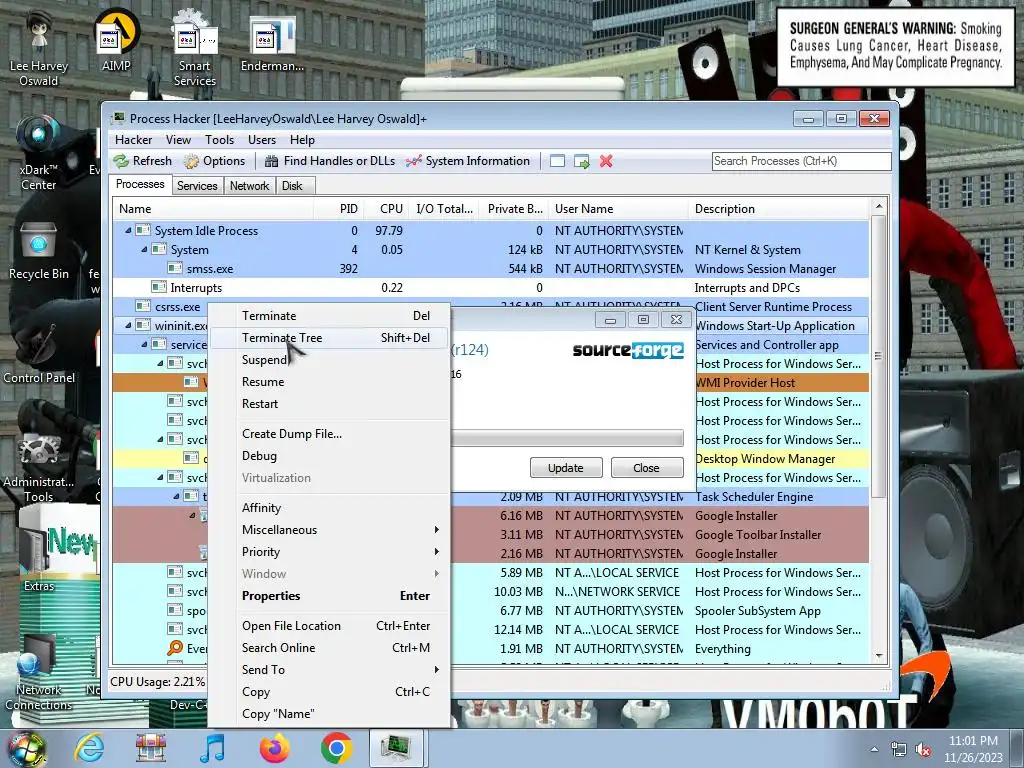Open the Tools menu
Screen dimensions: 1024x768
pyautogui.click(x=219, y=140)
